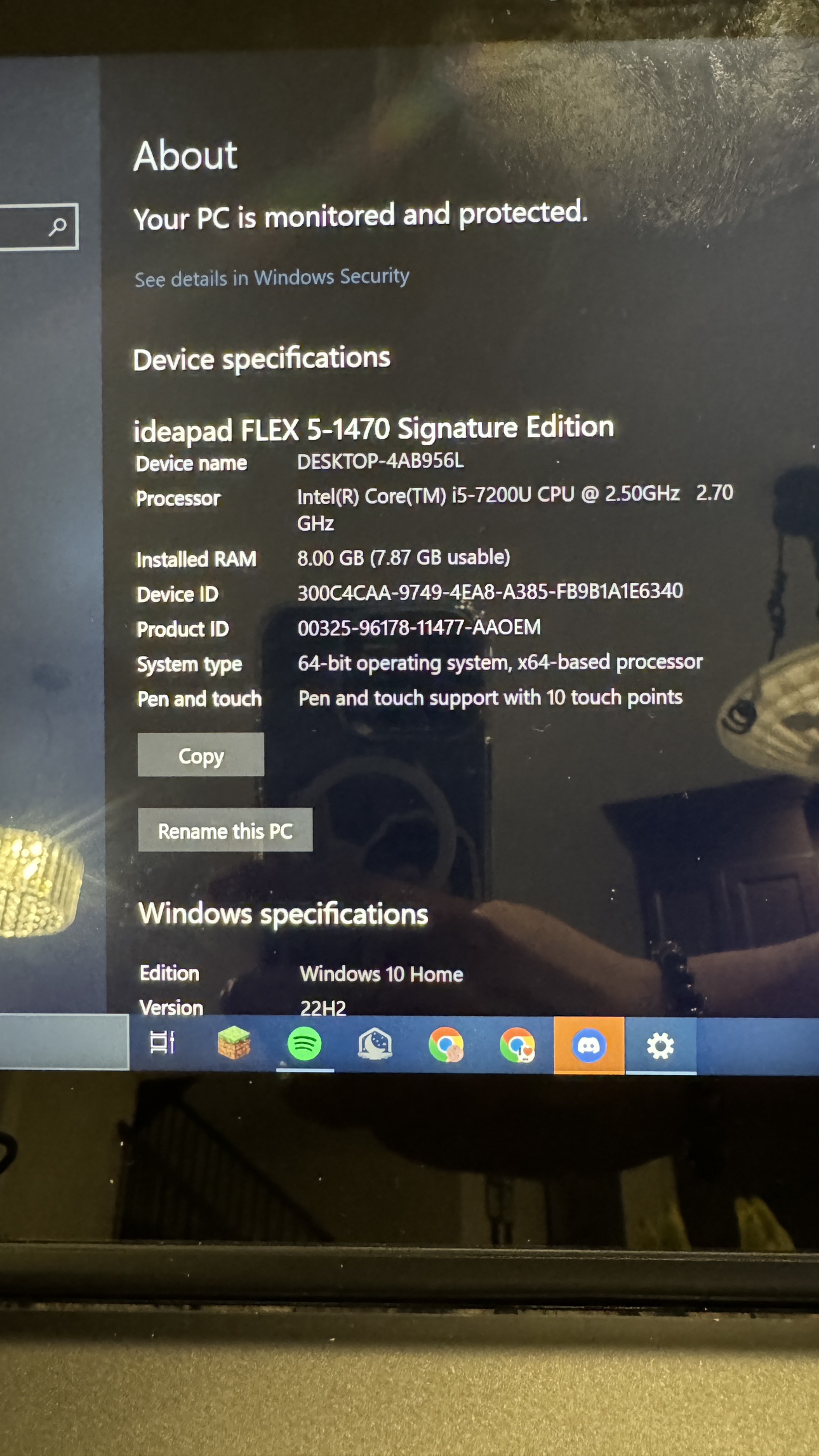Click the Windows 10 Home edition text
Screen dimensions: 819x1456
pos(381,974)
